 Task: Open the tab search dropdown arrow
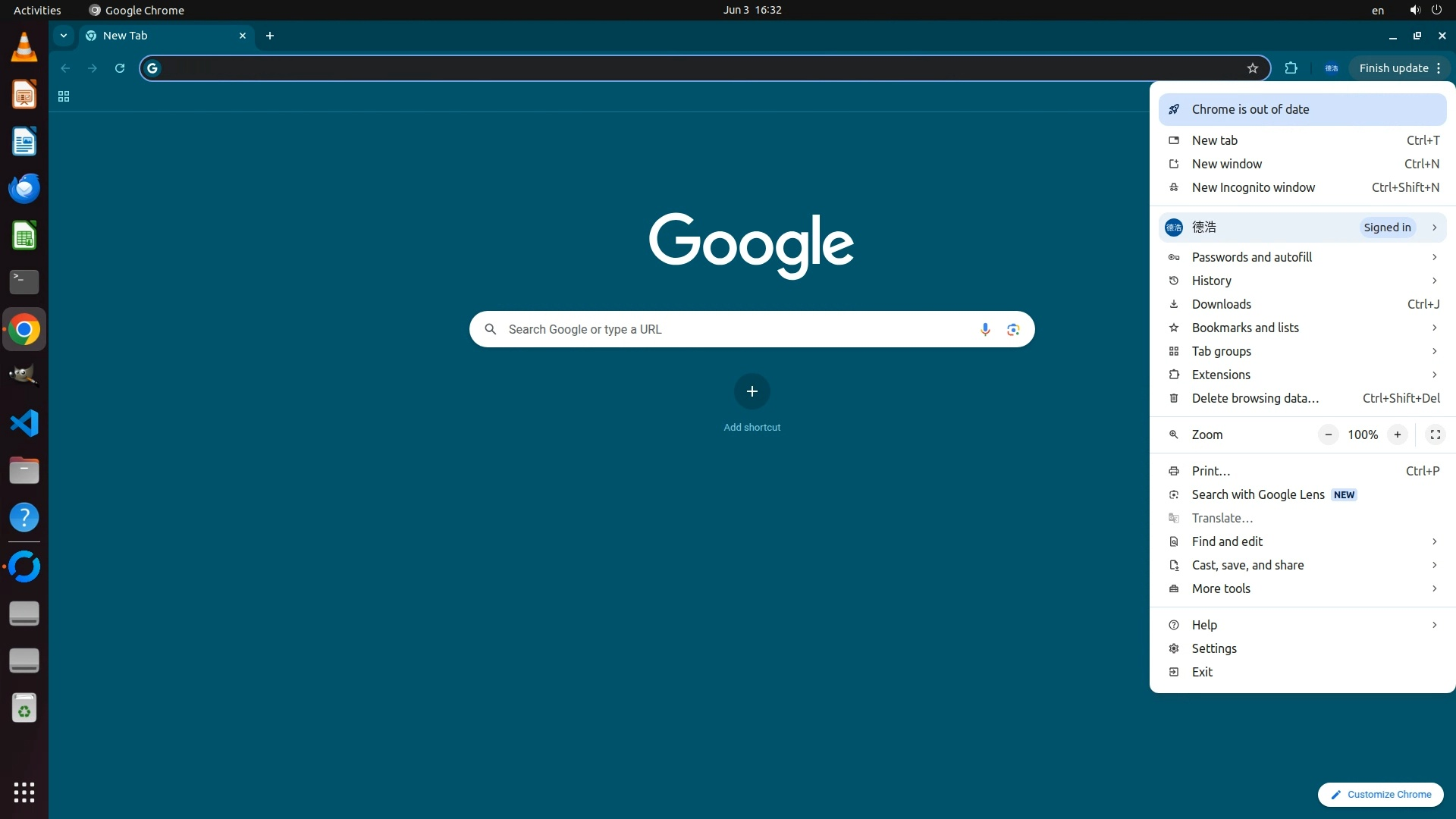pos(64,36)
